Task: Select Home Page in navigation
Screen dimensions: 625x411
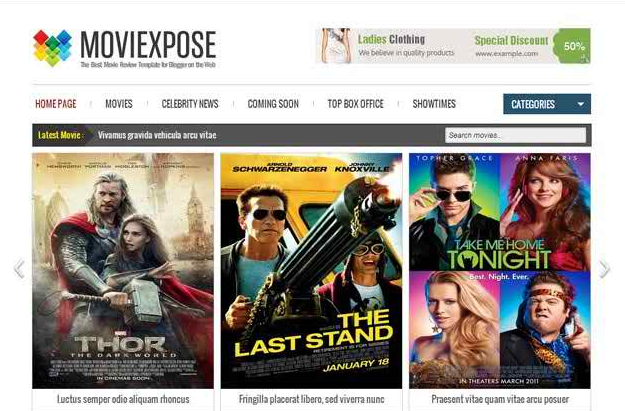Action: click(x=56, y=104)
